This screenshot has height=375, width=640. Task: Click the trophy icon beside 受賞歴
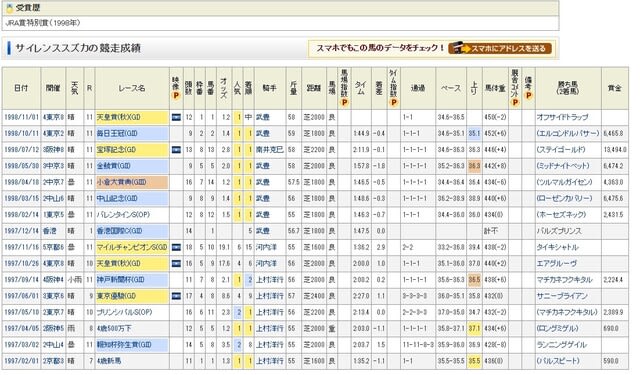coord(9,8)
